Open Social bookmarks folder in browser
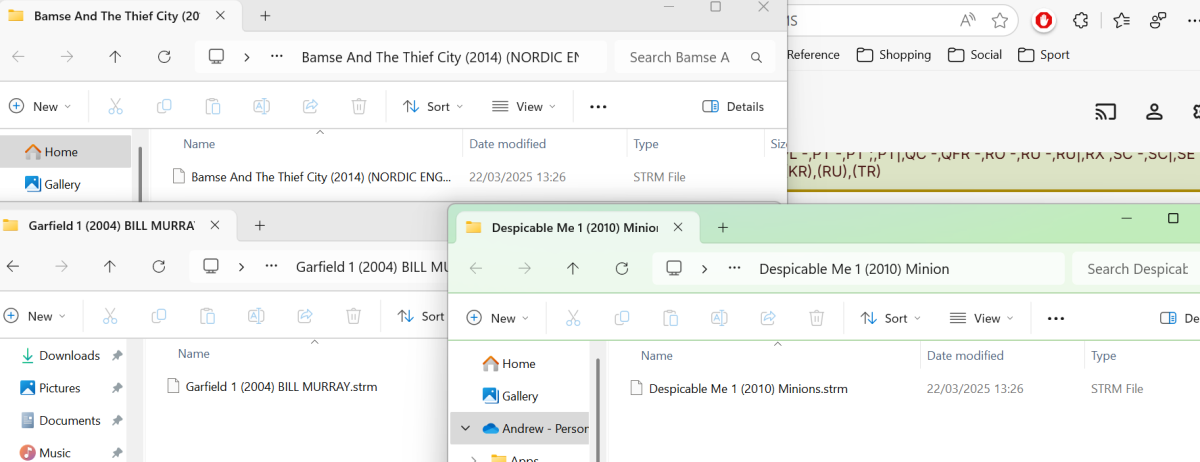This screenshot has width=1200, height=462. tap(975, 55)
